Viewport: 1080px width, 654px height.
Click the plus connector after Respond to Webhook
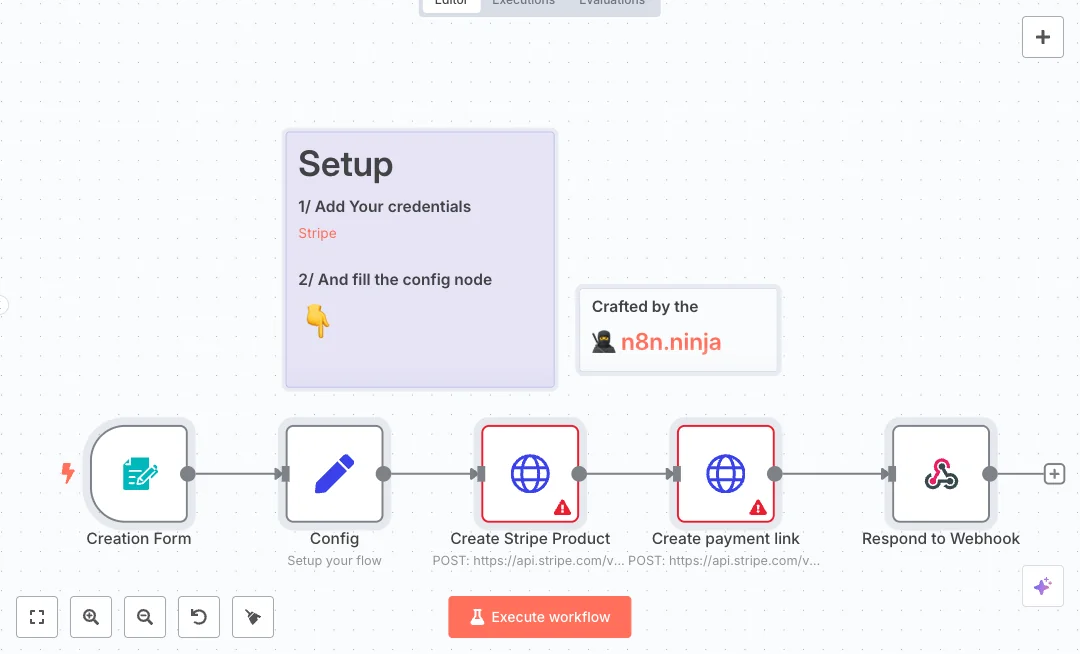[x=1054, y=474]
